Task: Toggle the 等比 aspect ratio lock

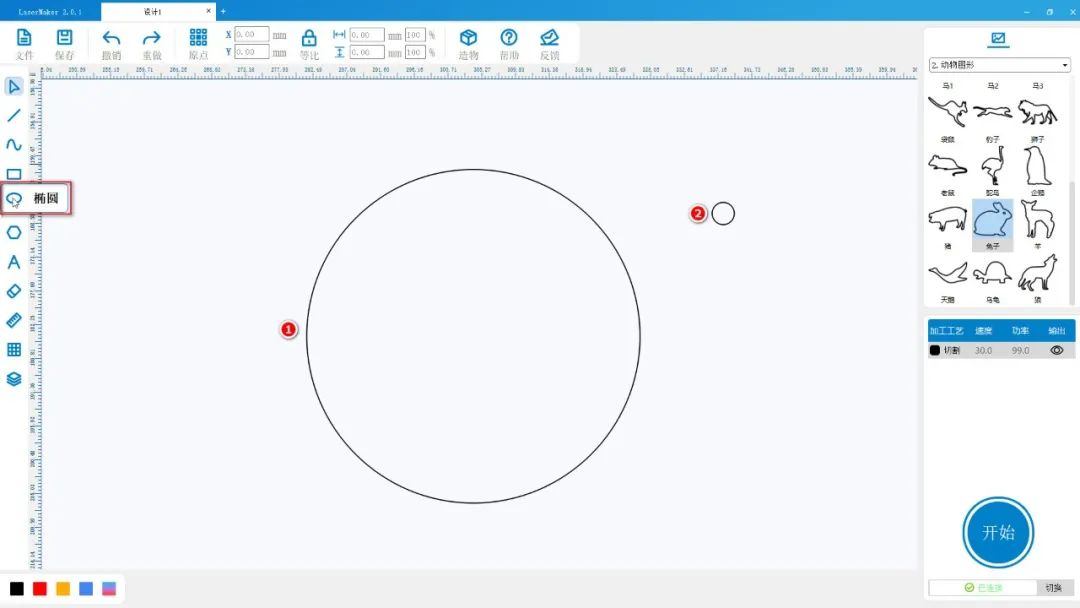Action: 309,39
